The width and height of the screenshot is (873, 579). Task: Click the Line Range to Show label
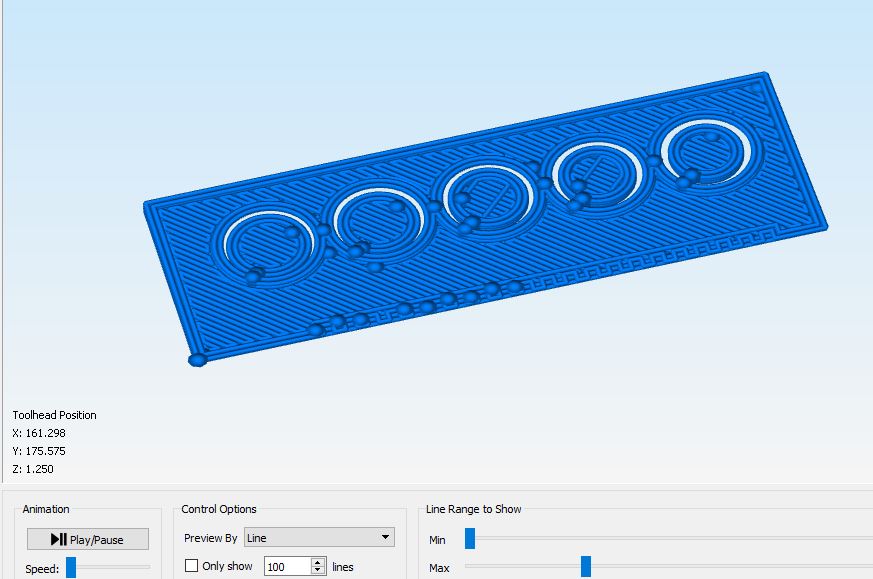(473, 509)
